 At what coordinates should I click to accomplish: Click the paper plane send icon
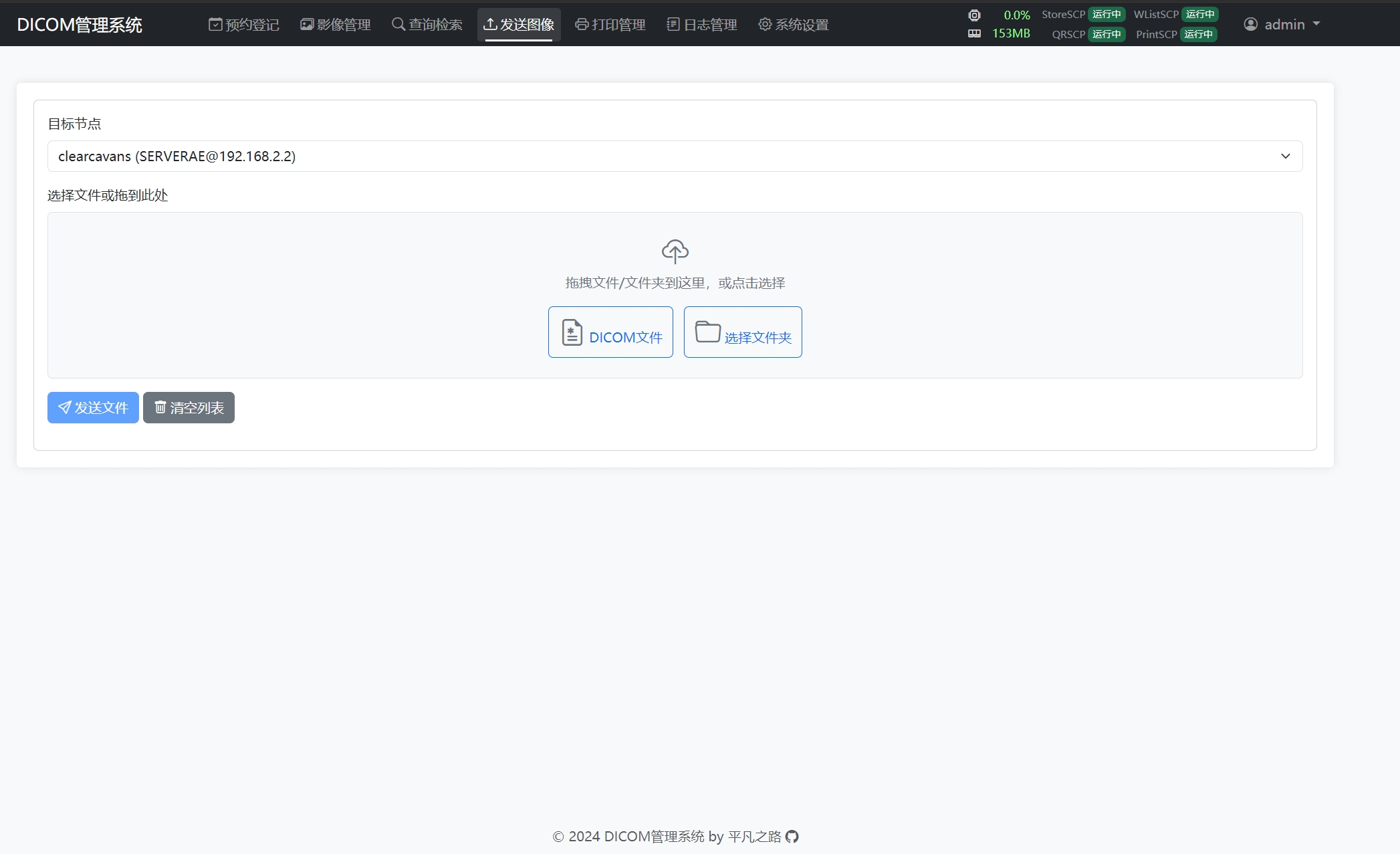click(x=64, y=407)
